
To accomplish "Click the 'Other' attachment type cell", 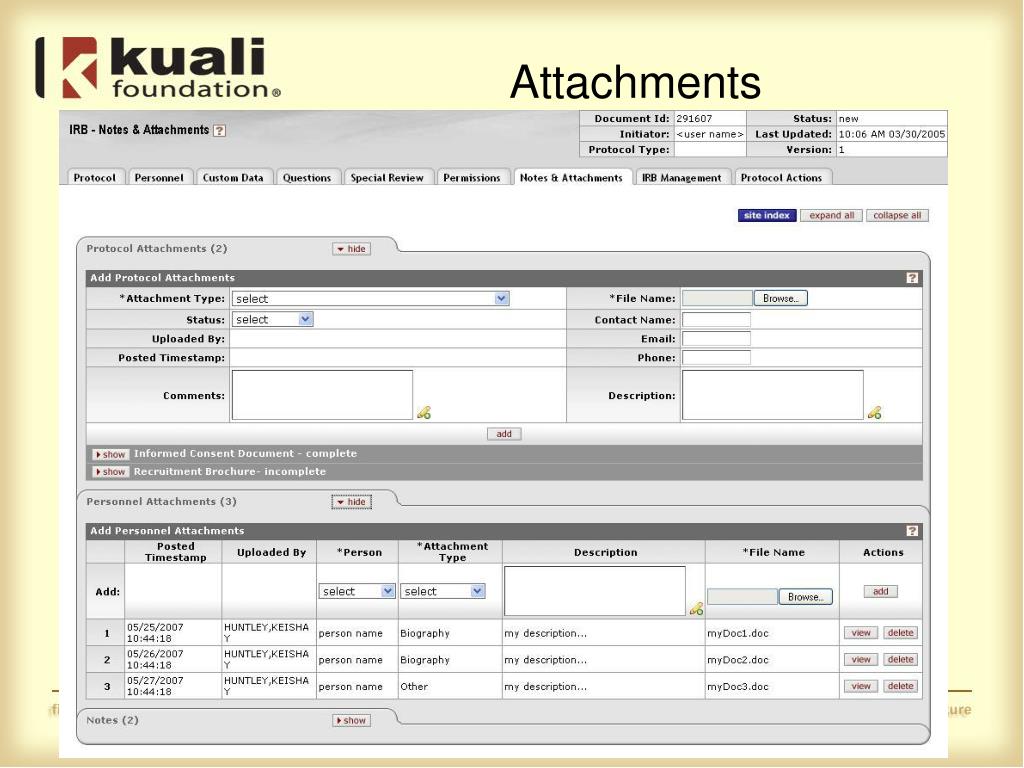I will pyautogui.click(x=450, y=687).
